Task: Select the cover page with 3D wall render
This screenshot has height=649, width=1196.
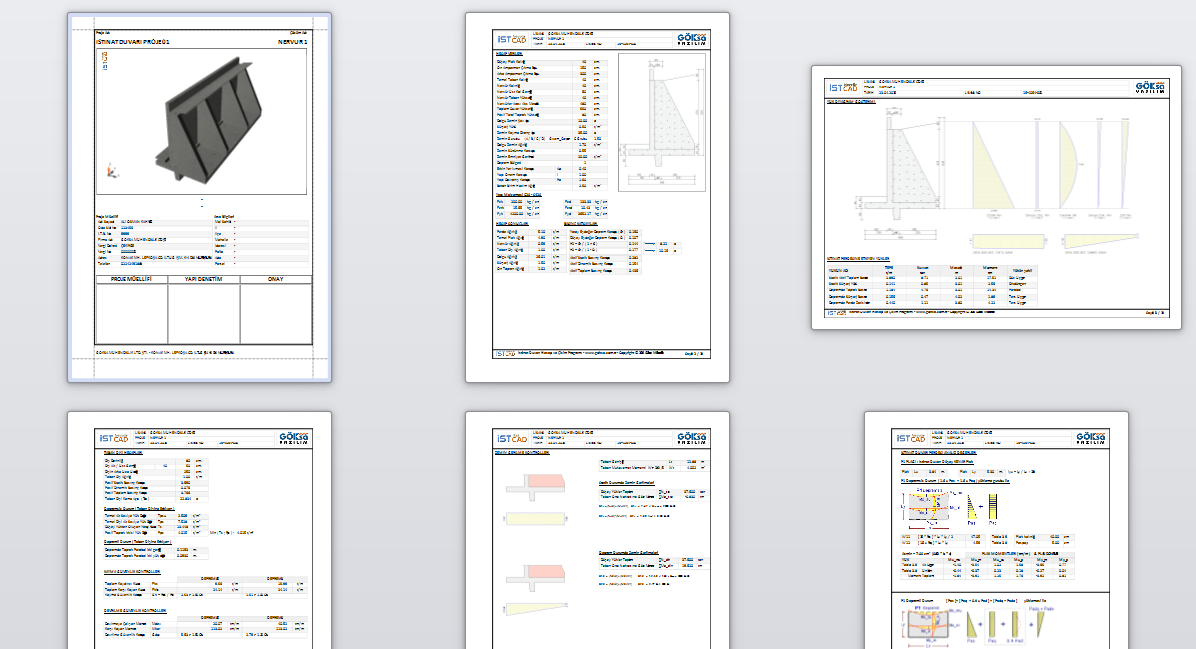Action: [199, 197]
